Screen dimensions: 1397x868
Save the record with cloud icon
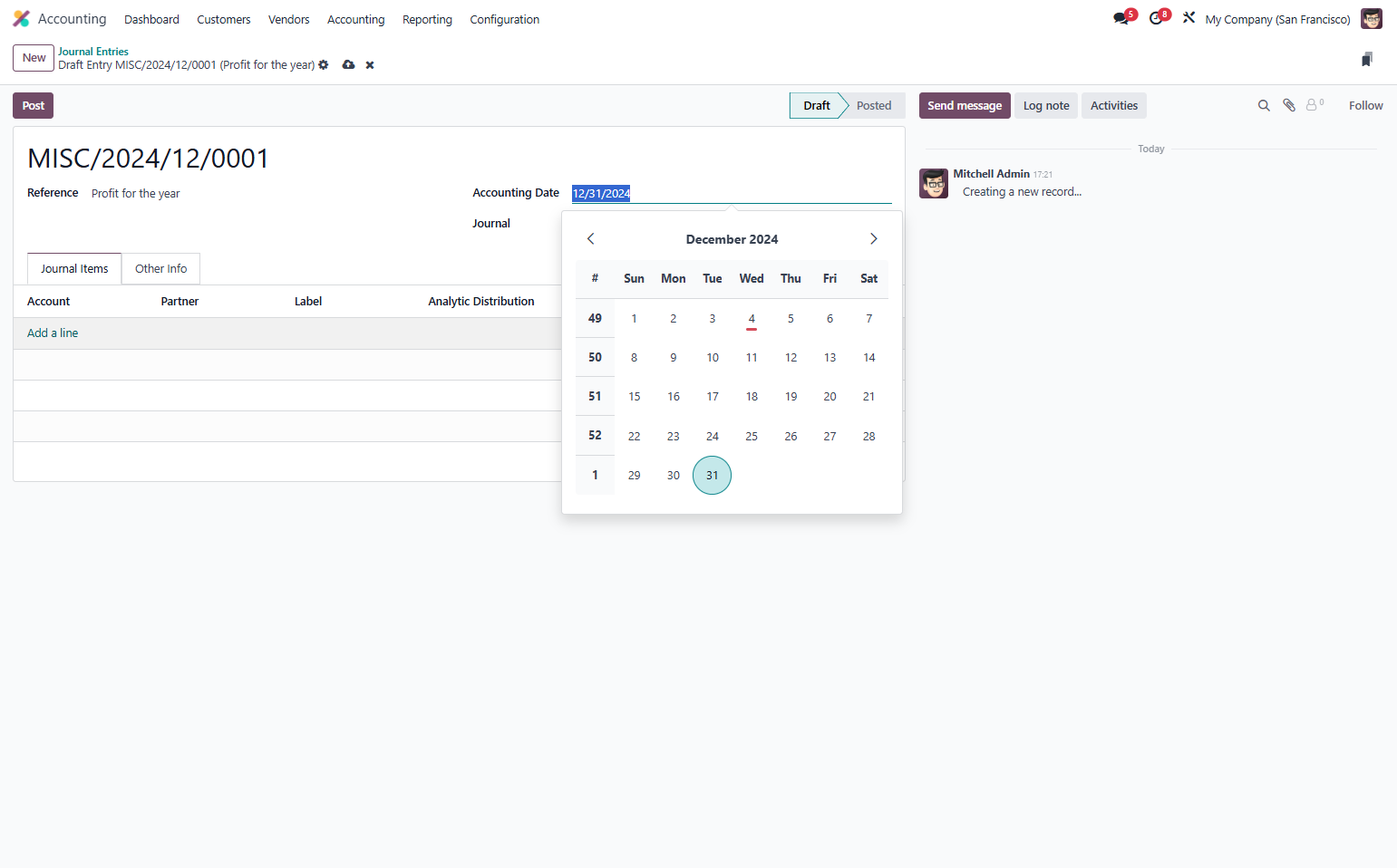pos(348,65)
